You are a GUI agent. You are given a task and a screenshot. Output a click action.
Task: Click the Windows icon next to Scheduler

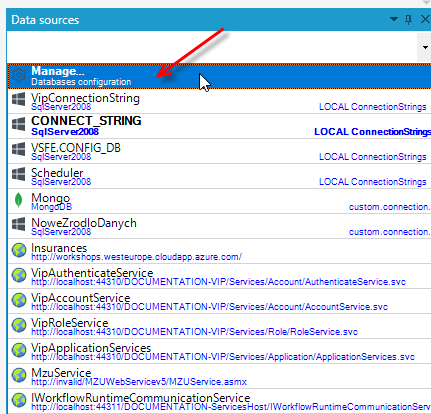[x=19, y=174]
